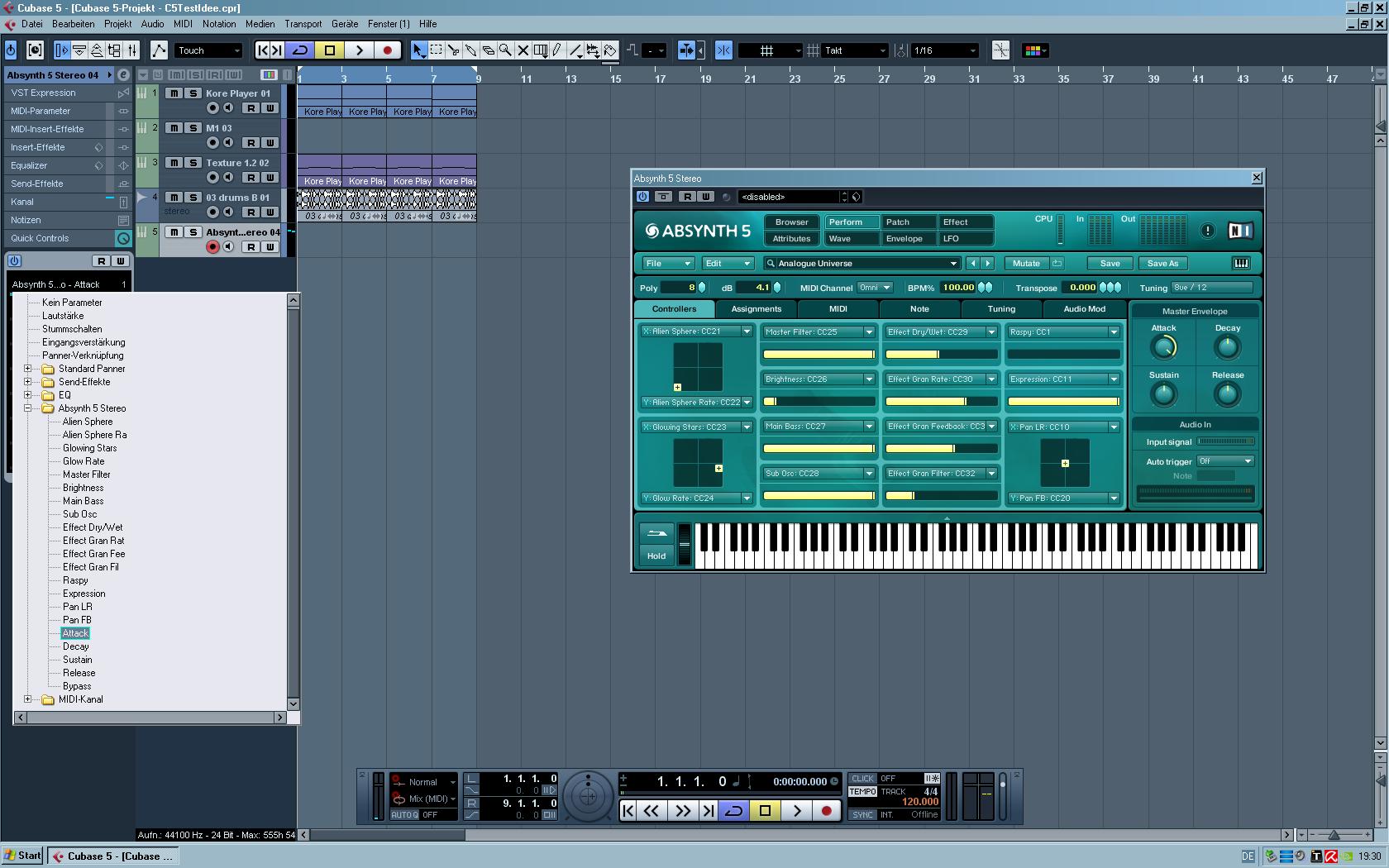Click the Browser button in Absynth

791,222
